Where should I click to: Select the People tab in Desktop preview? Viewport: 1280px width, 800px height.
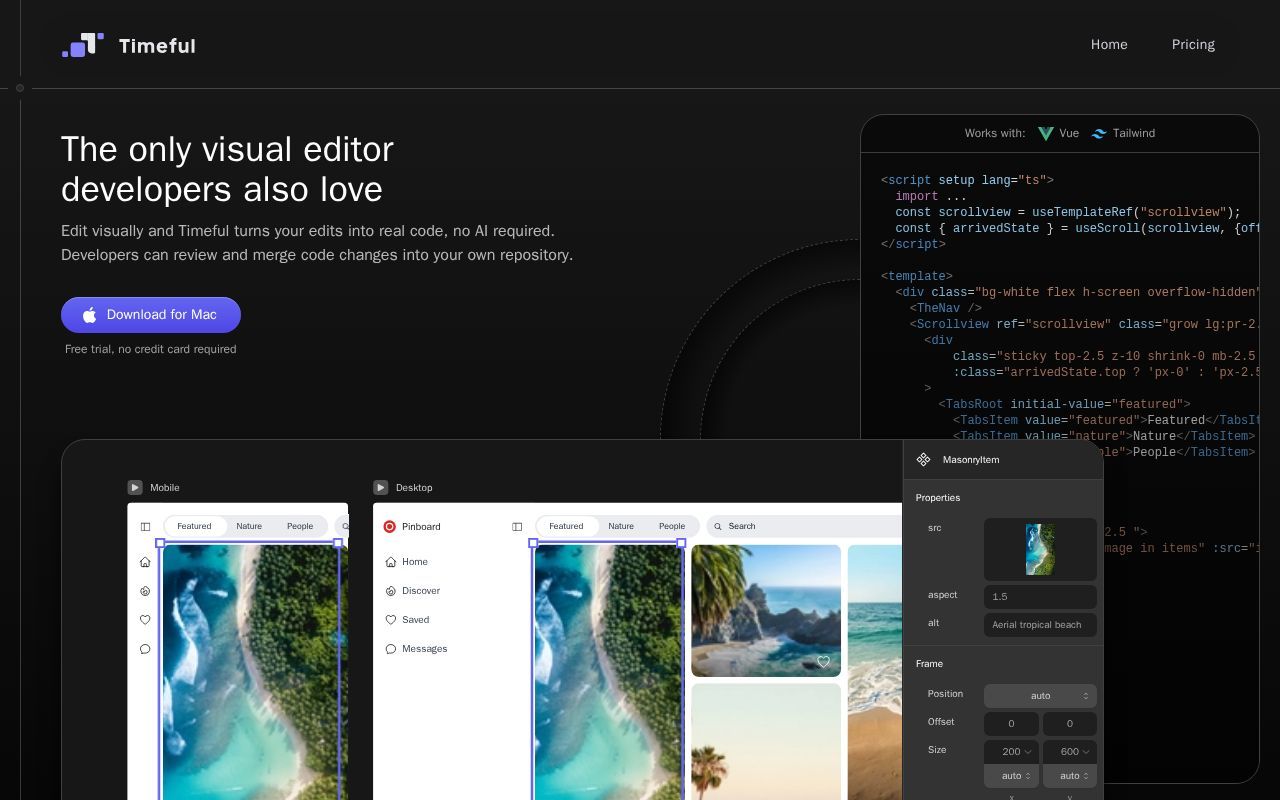point(672,526)
